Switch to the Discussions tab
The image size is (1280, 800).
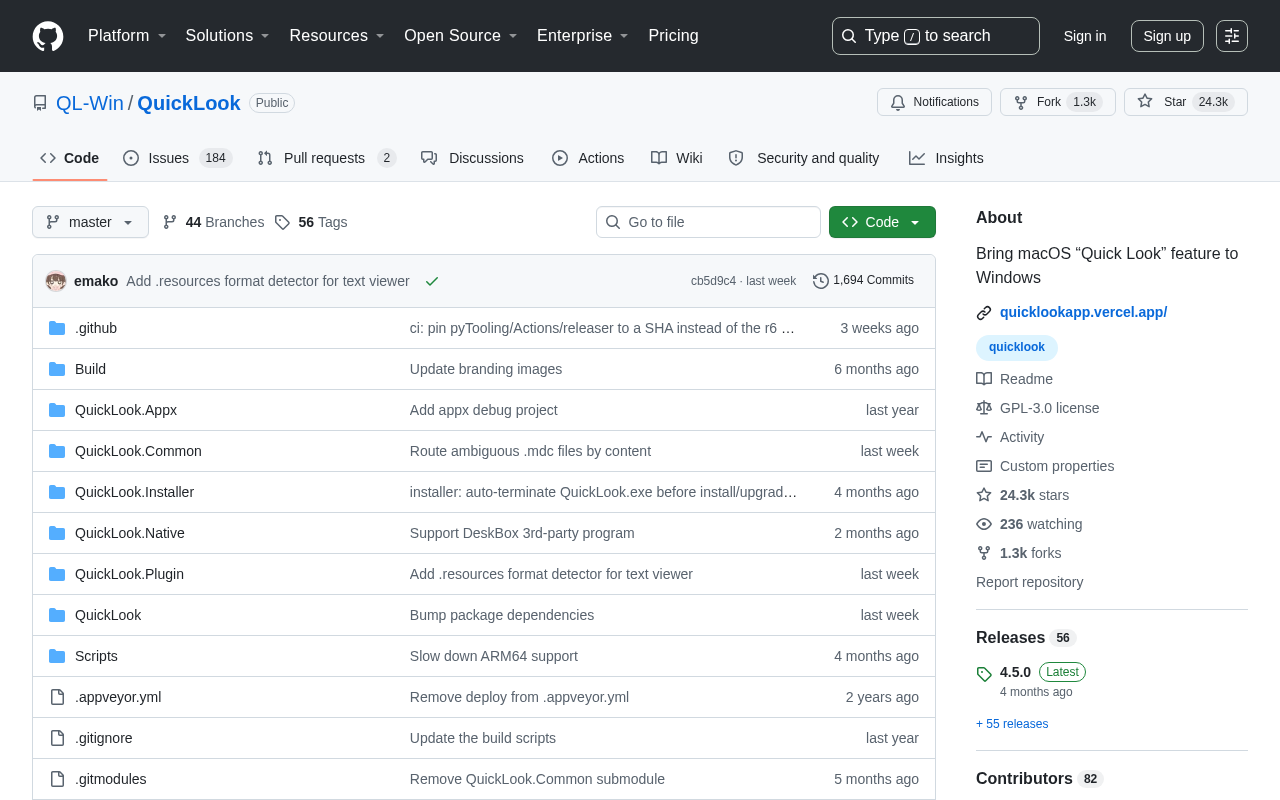[472, 158]
